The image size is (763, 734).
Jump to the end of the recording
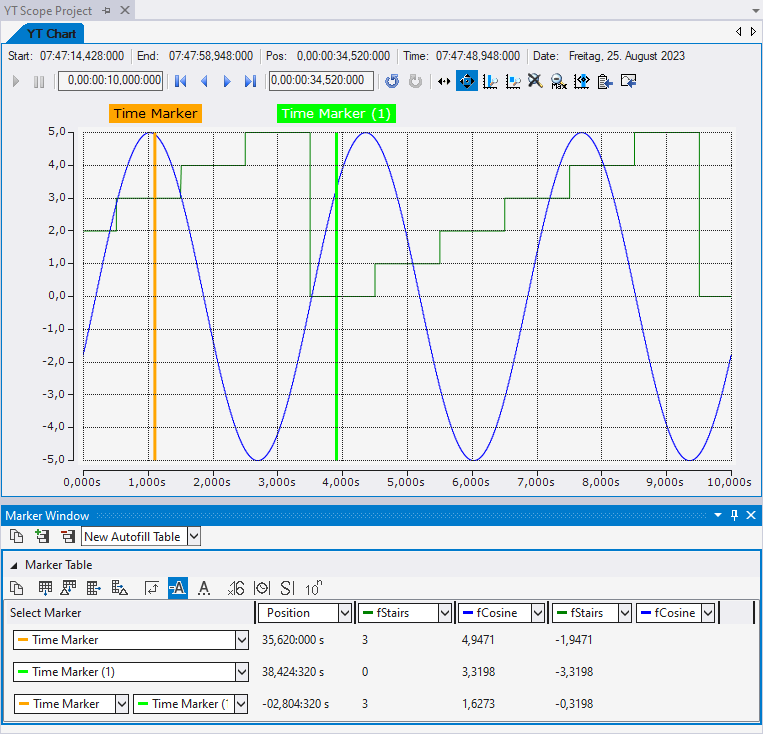coord(250,81)
